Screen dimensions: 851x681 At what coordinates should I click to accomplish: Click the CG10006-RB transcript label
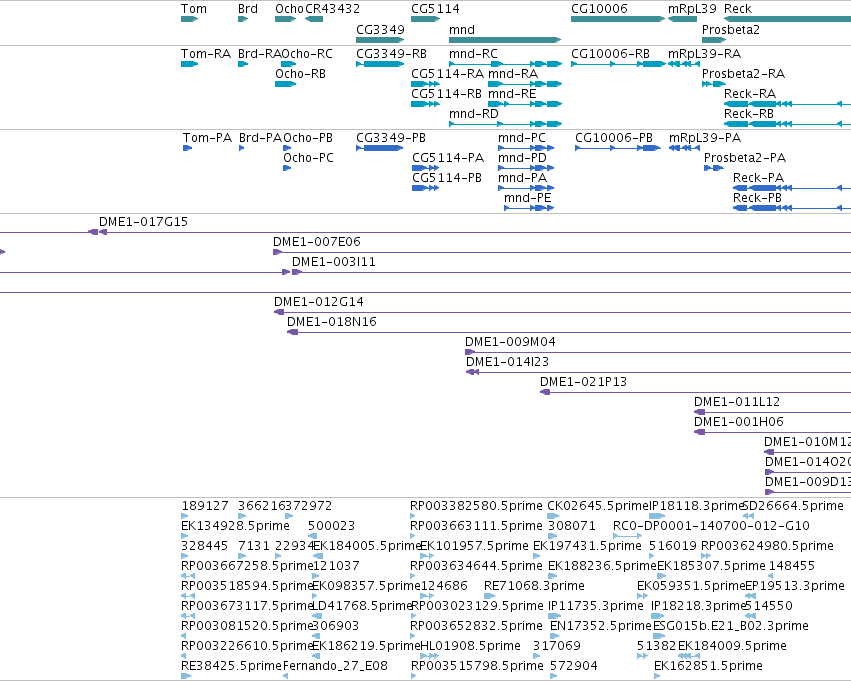pyautogui.click(x=610, y=54)
